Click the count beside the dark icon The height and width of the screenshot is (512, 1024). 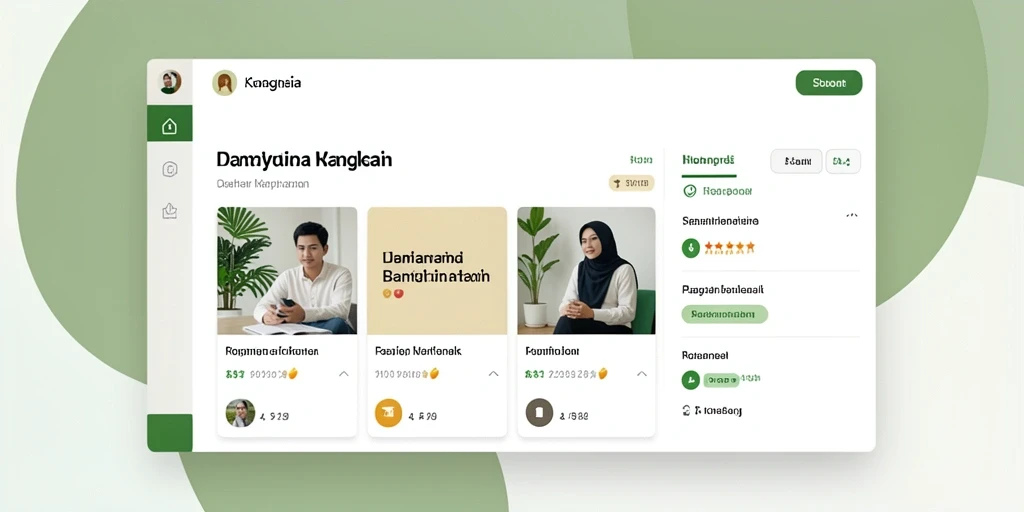tap(573, 415)
